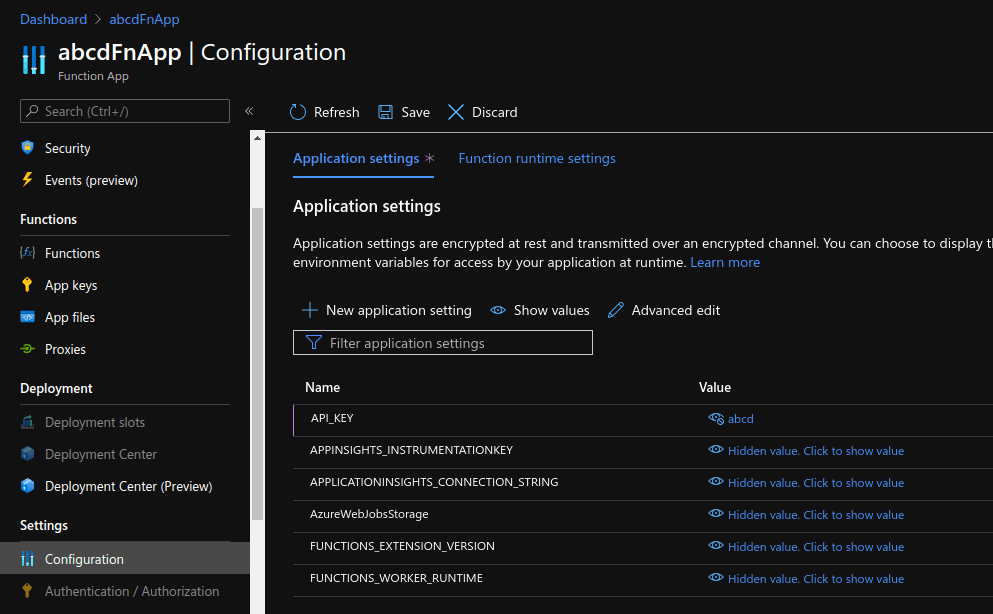Click the magnifier icon in search box
This screenshot has width=993, height=614.
pyautogui.click(x=32, y=111)
